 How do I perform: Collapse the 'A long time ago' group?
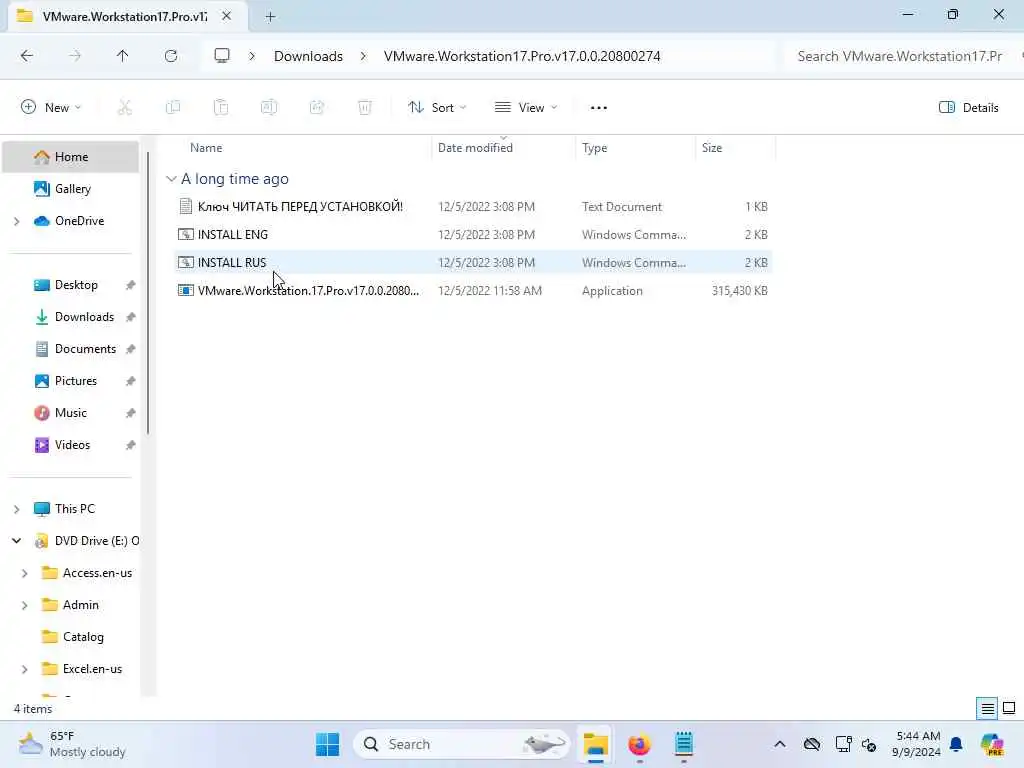click(x=171, y=179)
